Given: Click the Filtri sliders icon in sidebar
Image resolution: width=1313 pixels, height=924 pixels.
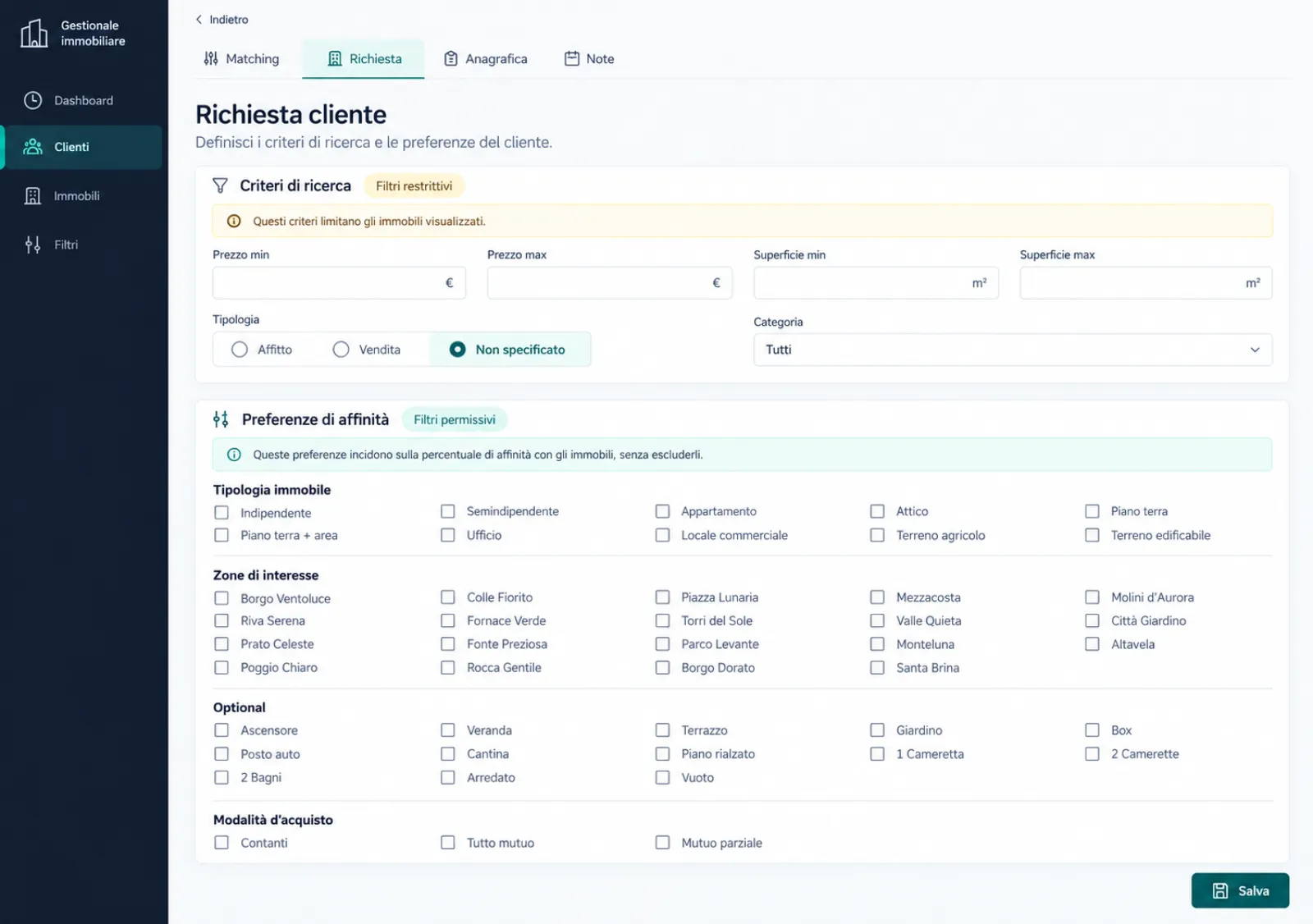Looking at the screenshot, I should coord(33,245).
